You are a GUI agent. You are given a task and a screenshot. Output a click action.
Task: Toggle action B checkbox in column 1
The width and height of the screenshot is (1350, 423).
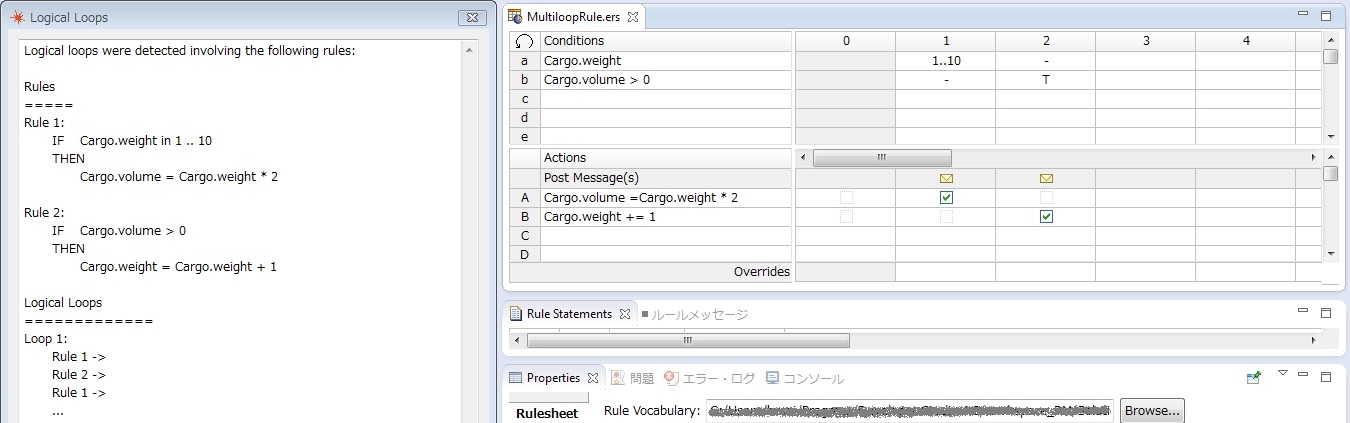946,217
